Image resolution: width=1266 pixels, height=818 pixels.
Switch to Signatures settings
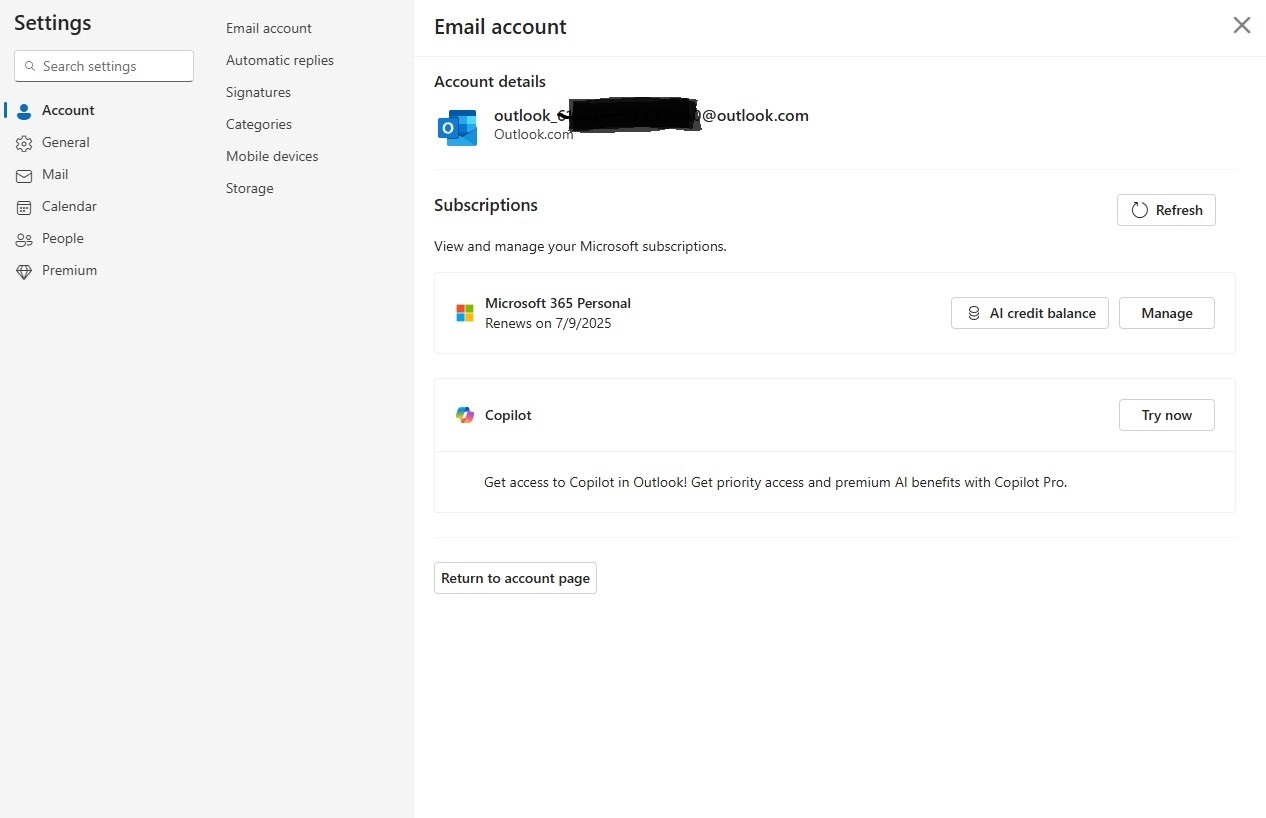(x=258, y=92)
